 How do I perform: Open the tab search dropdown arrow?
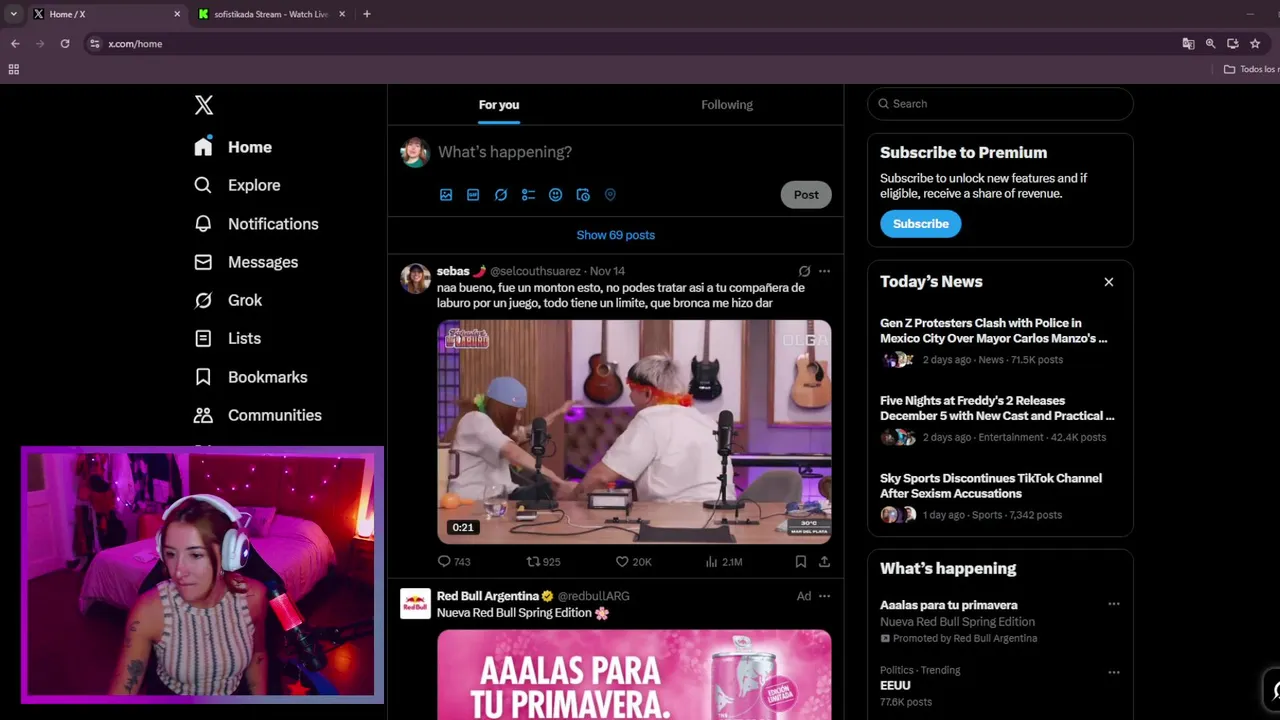(x=13, y=14)
